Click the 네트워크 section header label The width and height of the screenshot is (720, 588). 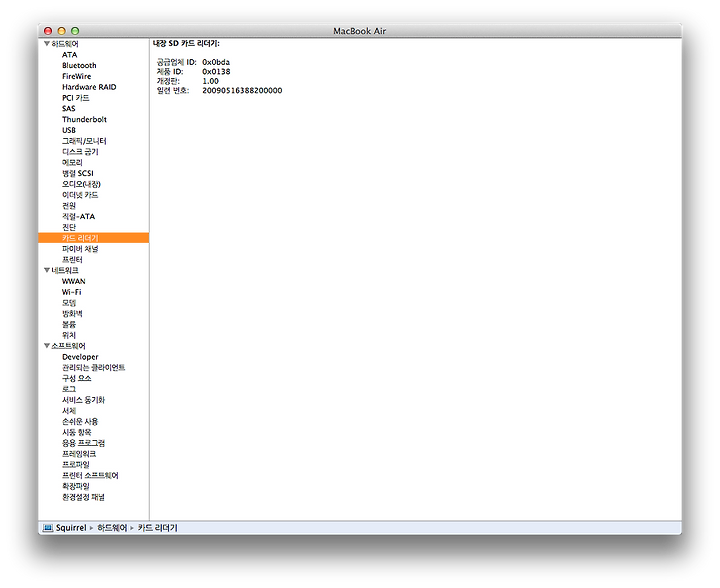coord(65,270)
